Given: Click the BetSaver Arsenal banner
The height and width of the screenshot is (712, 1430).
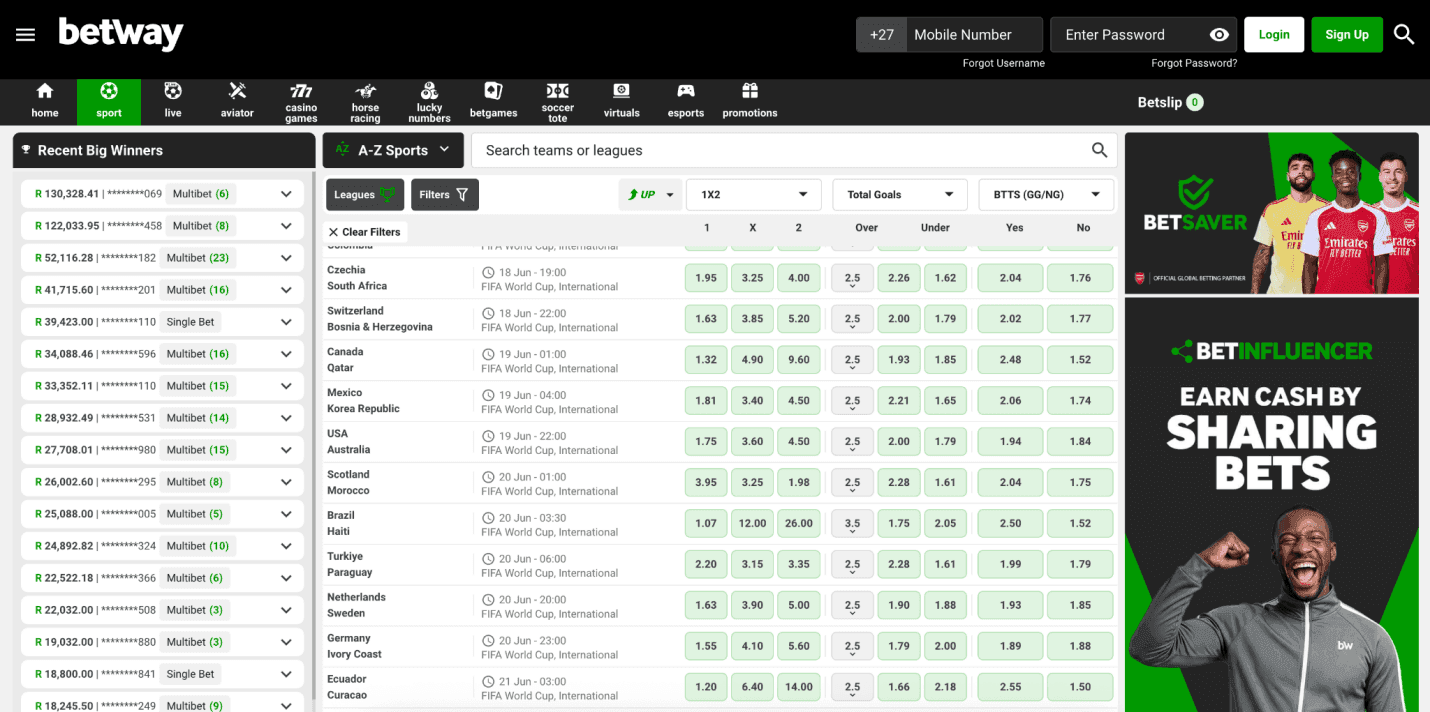Looking at the screenshot, I should pos(1272,213).
